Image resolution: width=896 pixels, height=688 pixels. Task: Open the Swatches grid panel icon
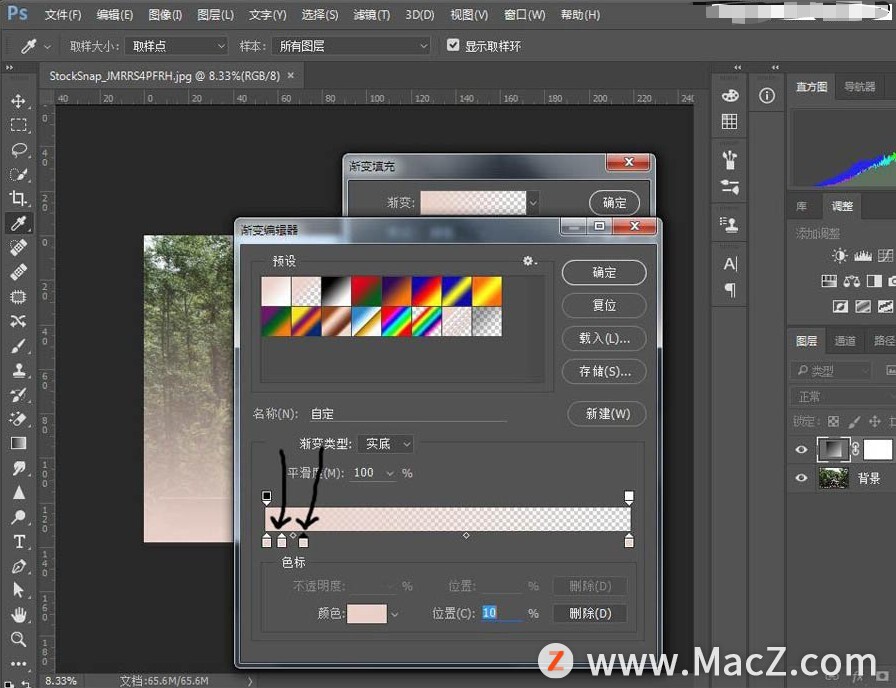[x=730, y=121]
